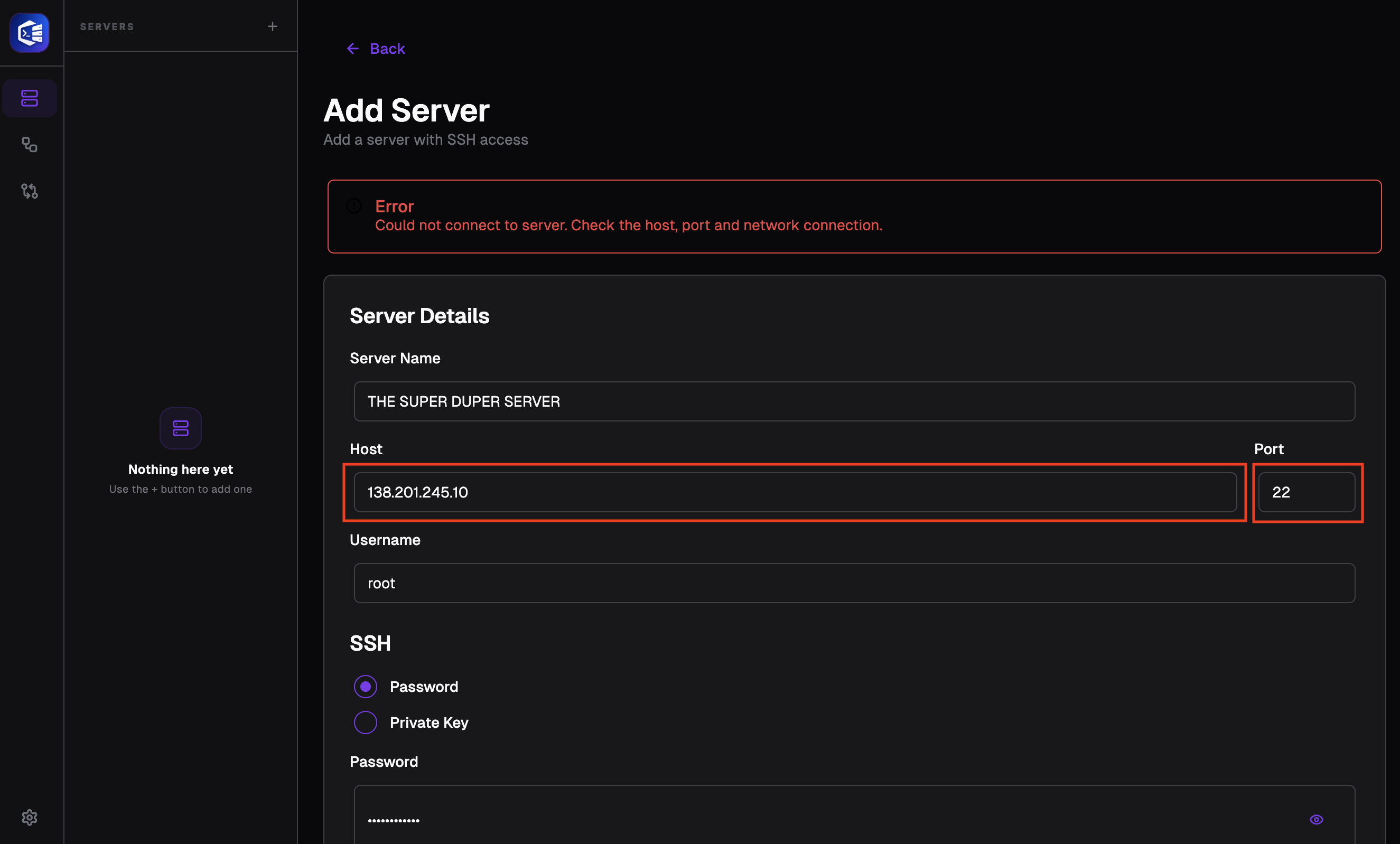This screenshot has height=844, width=1400.
Task: Click the error alert circle icon
Action: [354, 205]
